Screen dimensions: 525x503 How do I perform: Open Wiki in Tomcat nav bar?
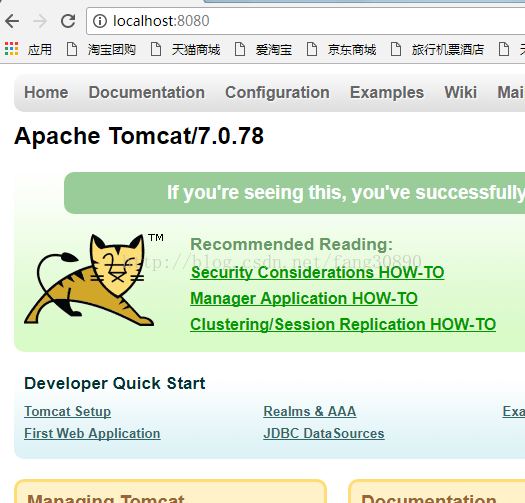click(x=460, y=92)
